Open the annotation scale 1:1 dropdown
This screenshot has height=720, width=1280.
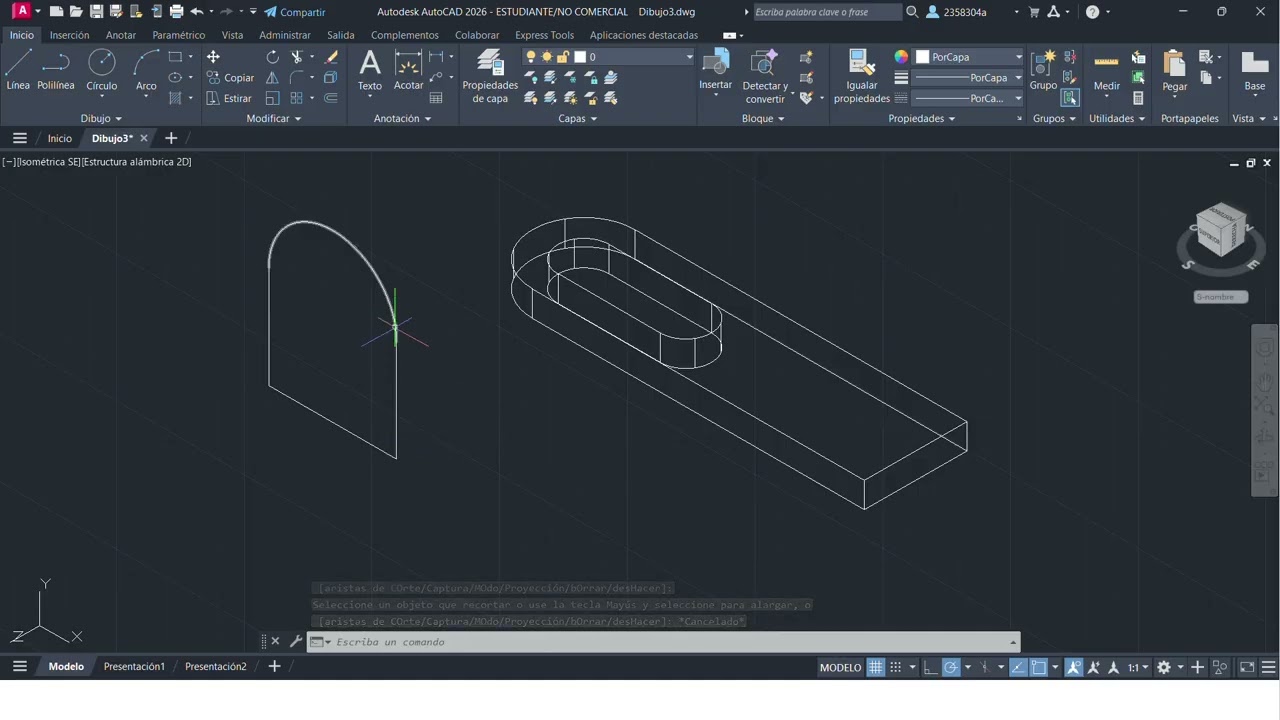1138,667
